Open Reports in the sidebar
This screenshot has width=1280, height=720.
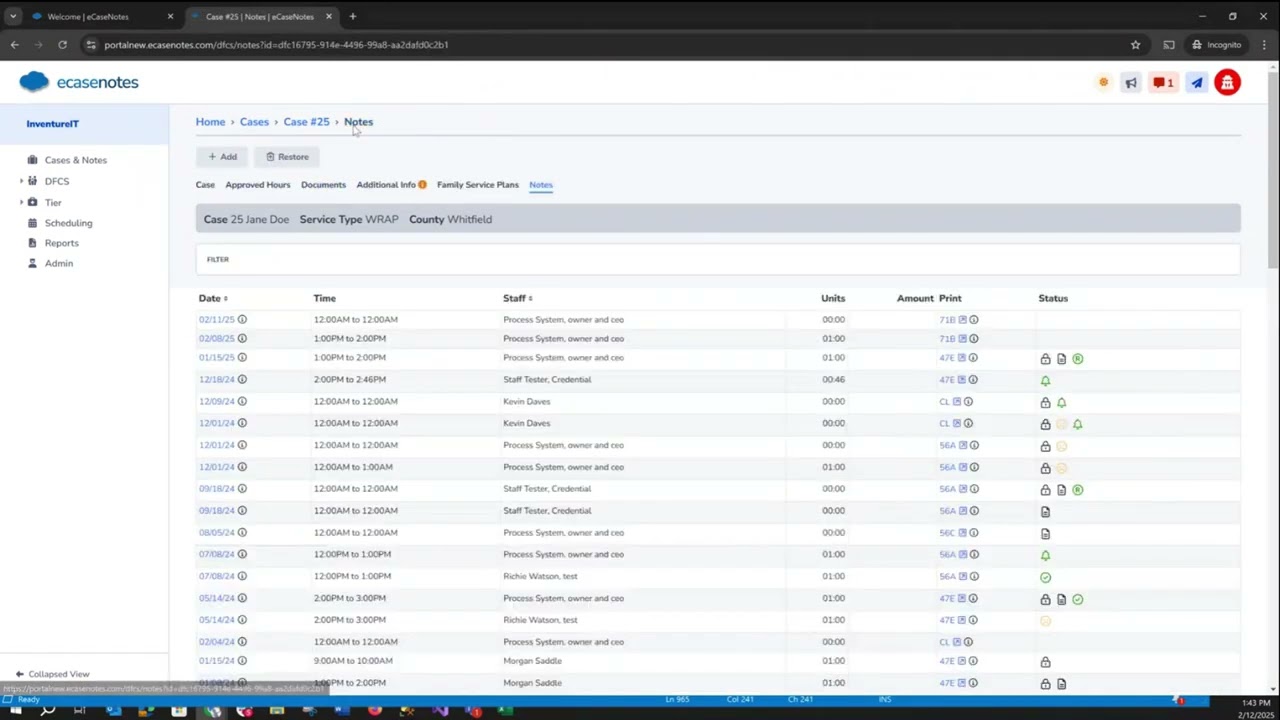61,243
